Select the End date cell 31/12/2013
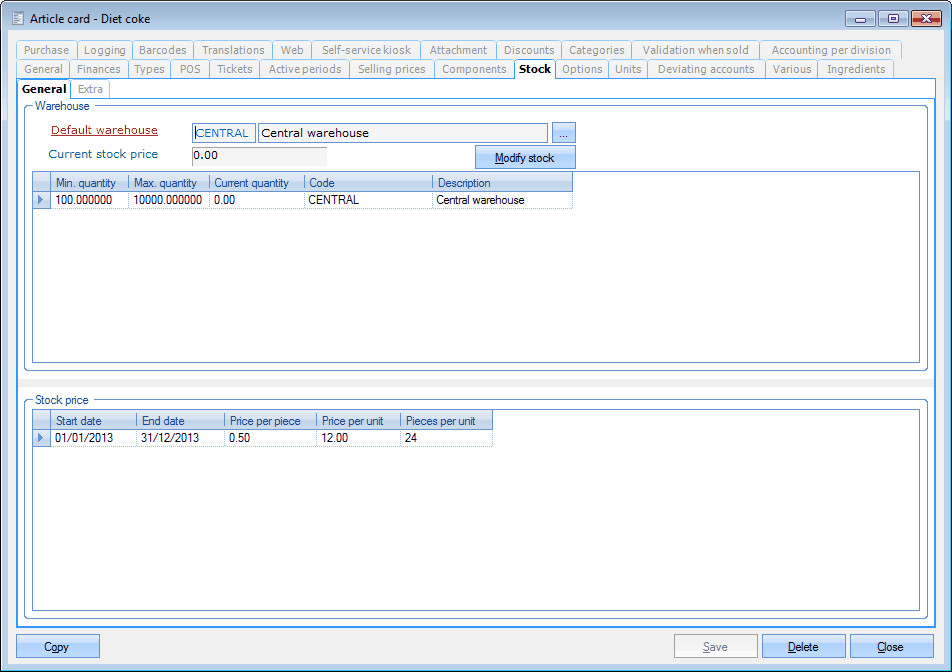The height and width of the screenshot is (672, 952). [x=180, y=438]
